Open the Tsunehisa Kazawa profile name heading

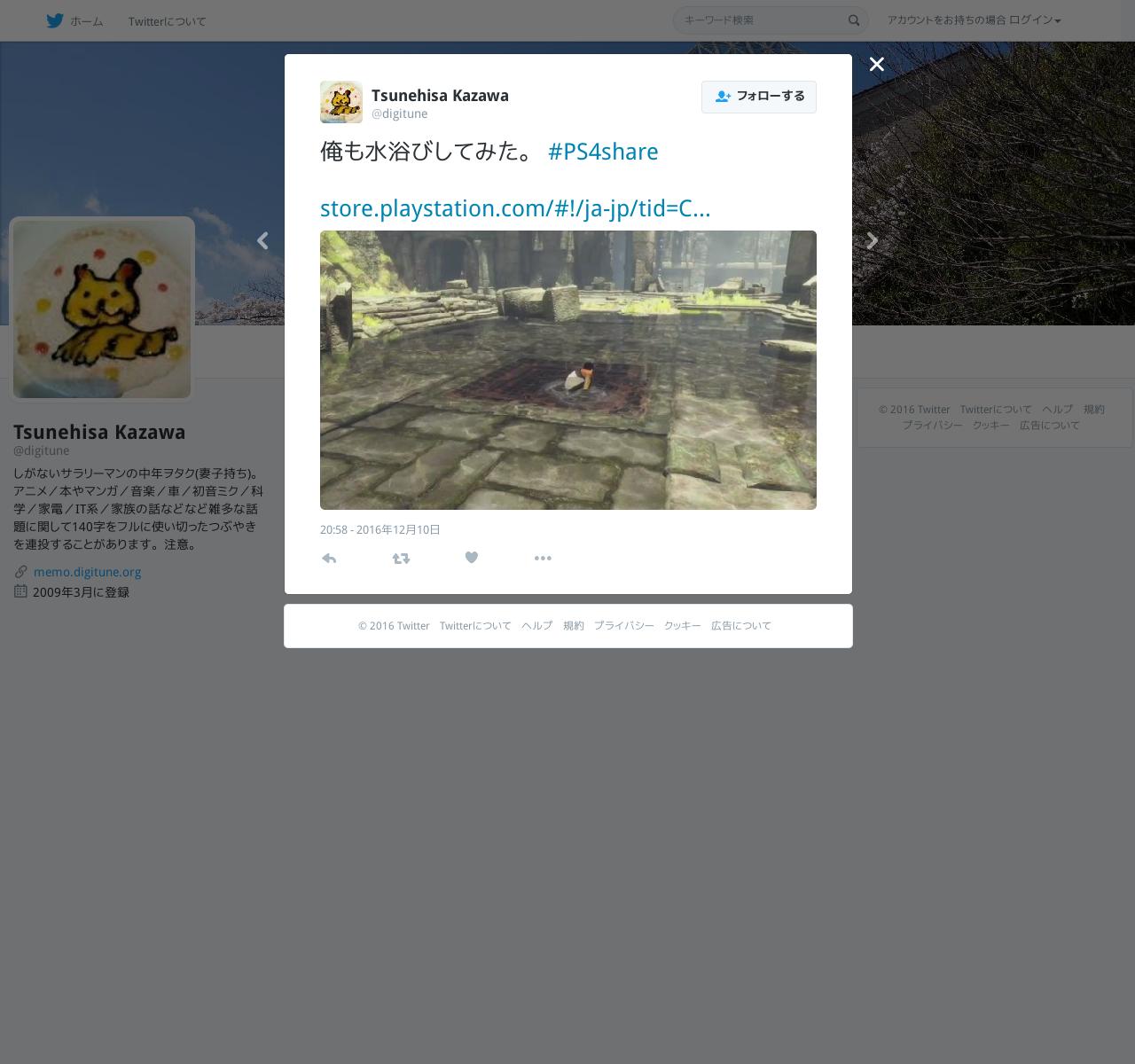coord(99,432)
